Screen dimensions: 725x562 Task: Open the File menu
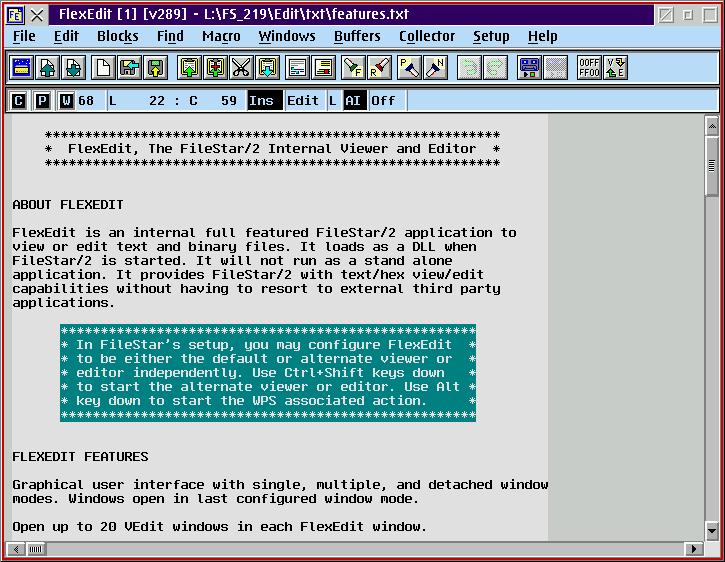click(24, 36)
